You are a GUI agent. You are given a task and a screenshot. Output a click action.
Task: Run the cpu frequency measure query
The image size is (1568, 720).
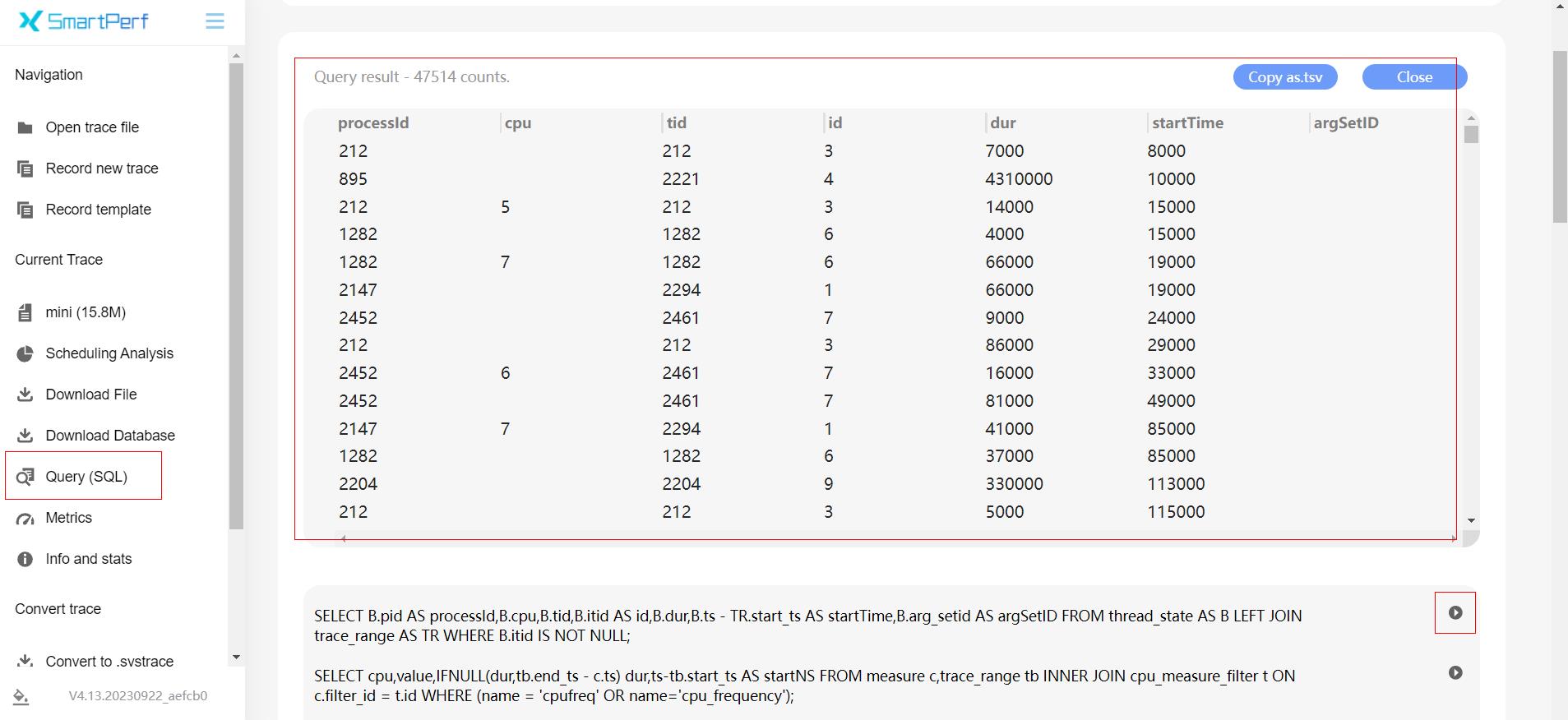tap(1455, 673)
